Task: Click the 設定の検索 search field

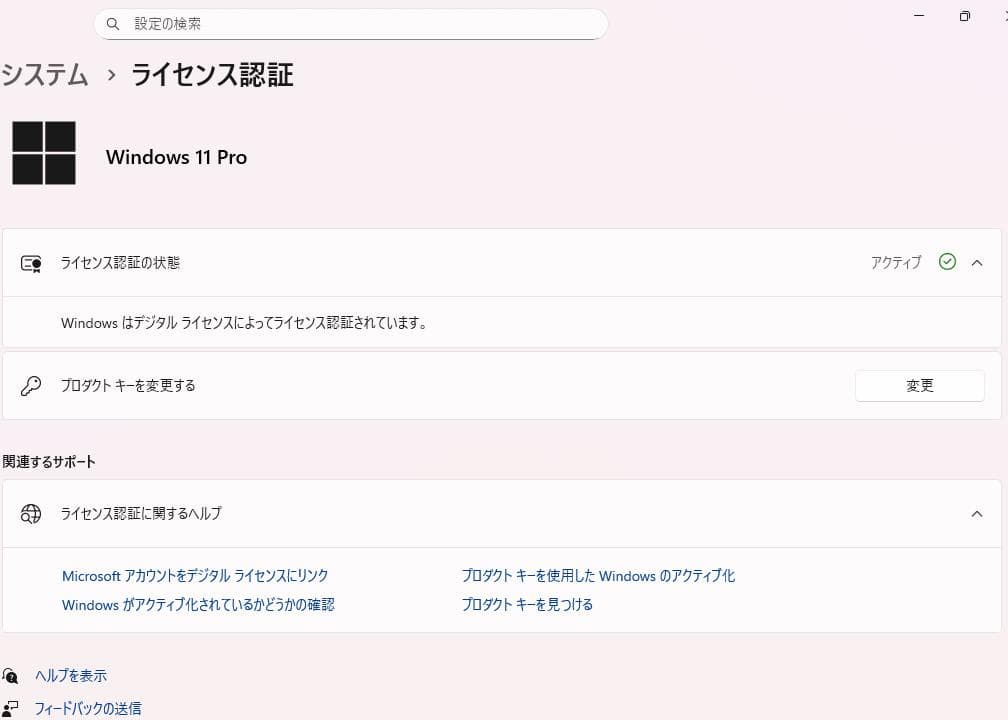Action: 350,23
